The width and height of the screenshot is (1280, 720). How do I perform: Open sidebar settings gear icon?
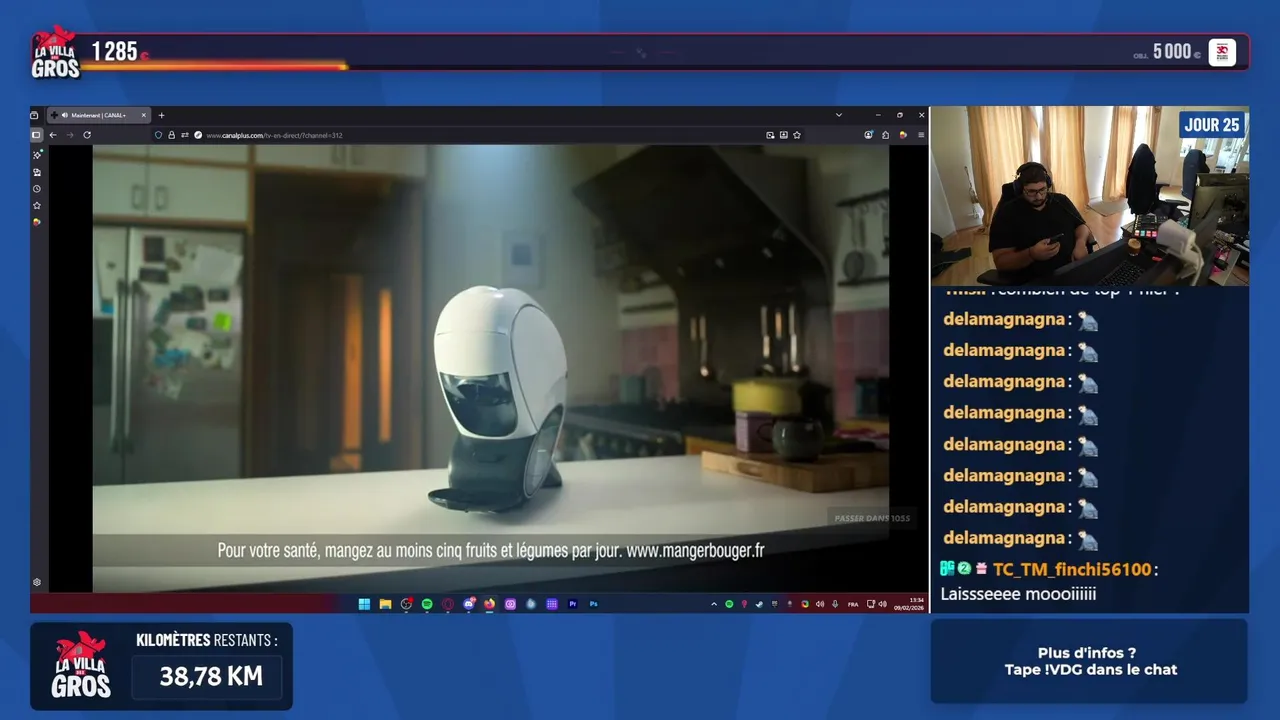coord(37,582)
